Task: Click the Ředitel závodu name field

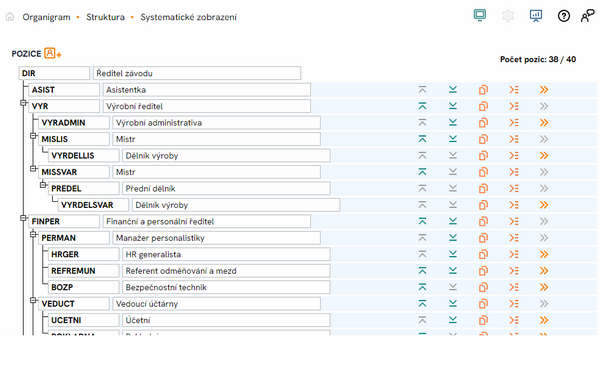Action: [197, 73]
